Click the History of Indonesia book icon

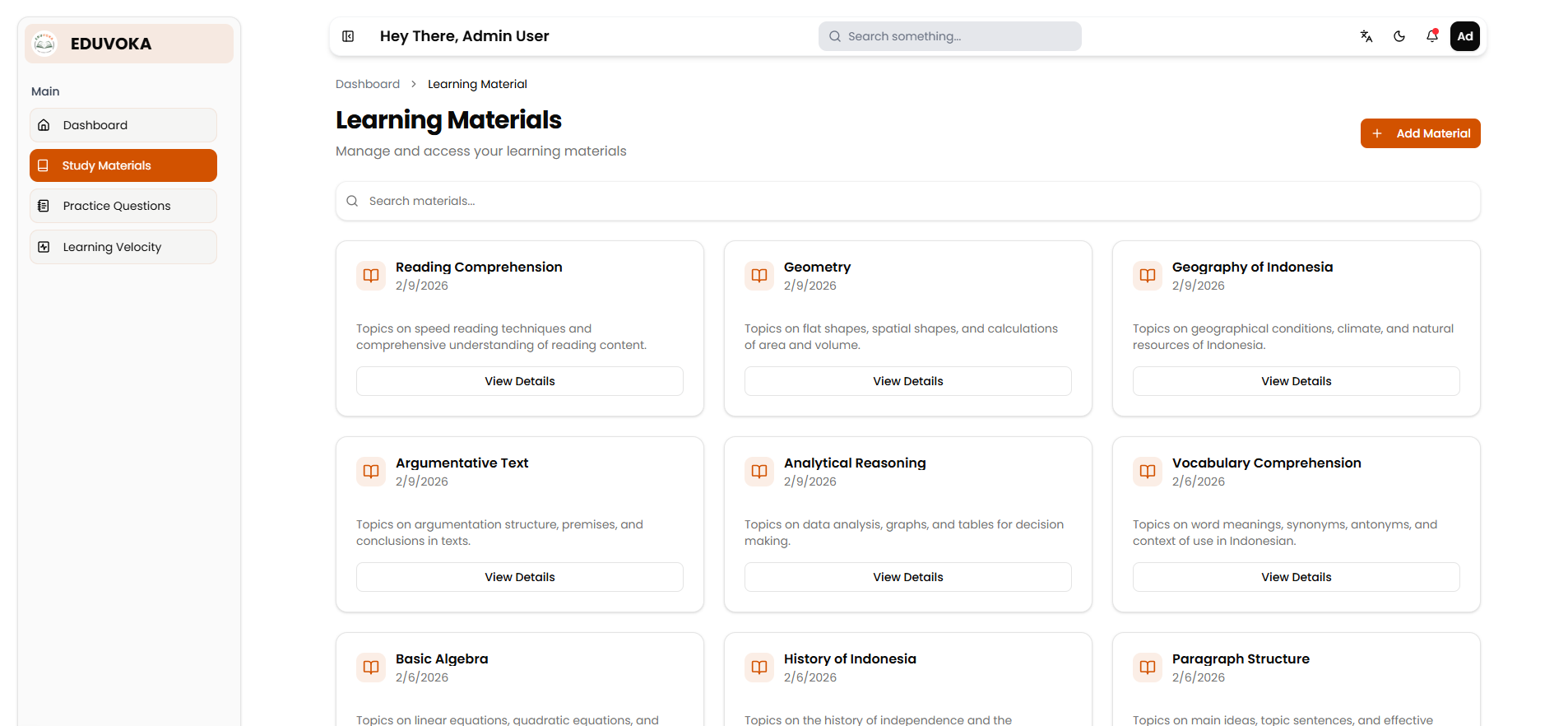(759, 668)
